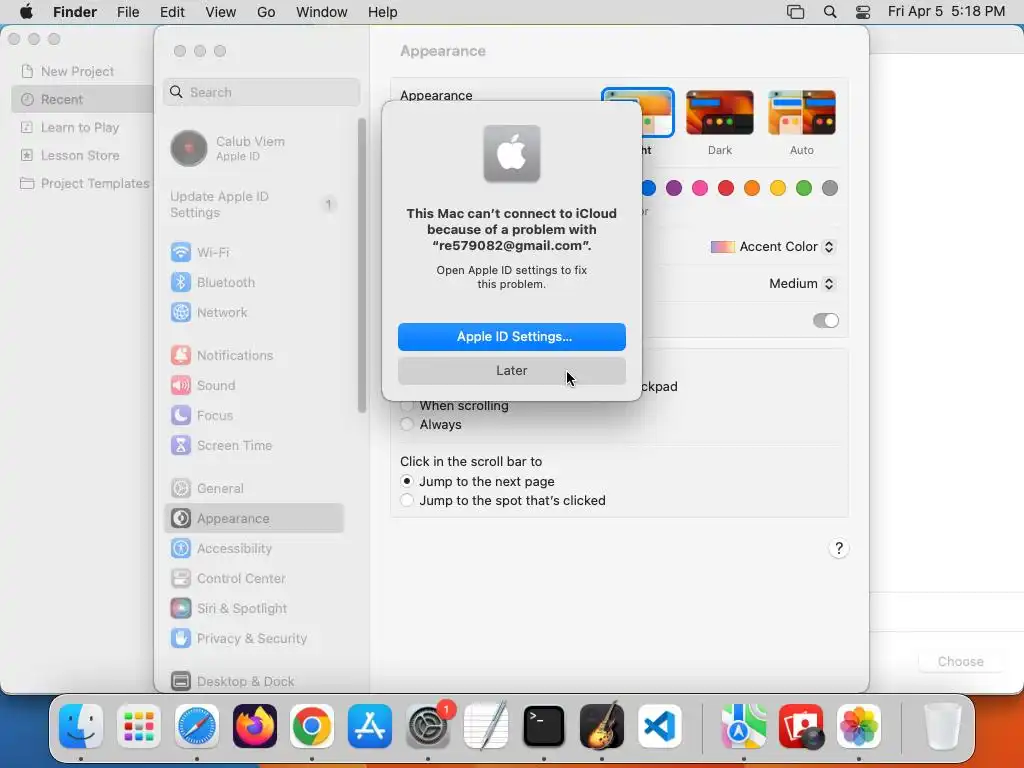The height and width of the screenshot is (768, 1024).
Task: Open Siri & Spotlight settings
Action: pos(254,609)
